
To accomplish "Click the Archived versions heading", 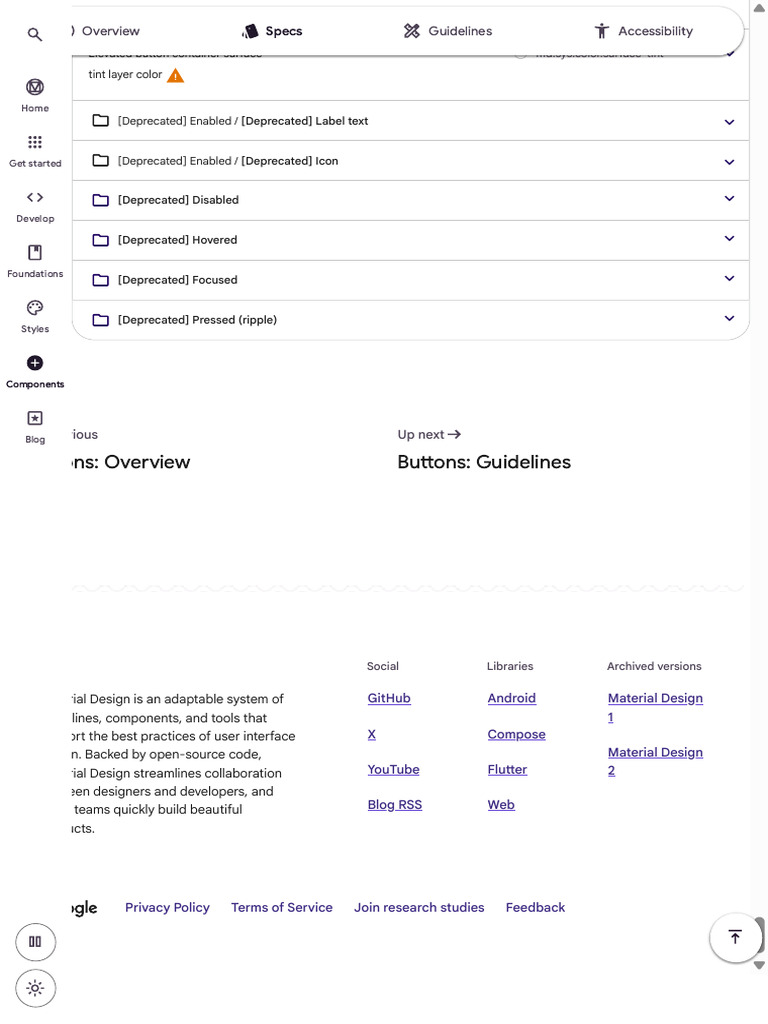I will [x=654, y=666].
